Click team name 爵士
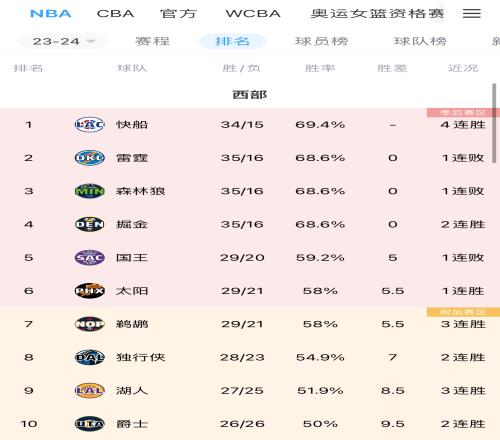The image size is (500, 440). point(132,424)
